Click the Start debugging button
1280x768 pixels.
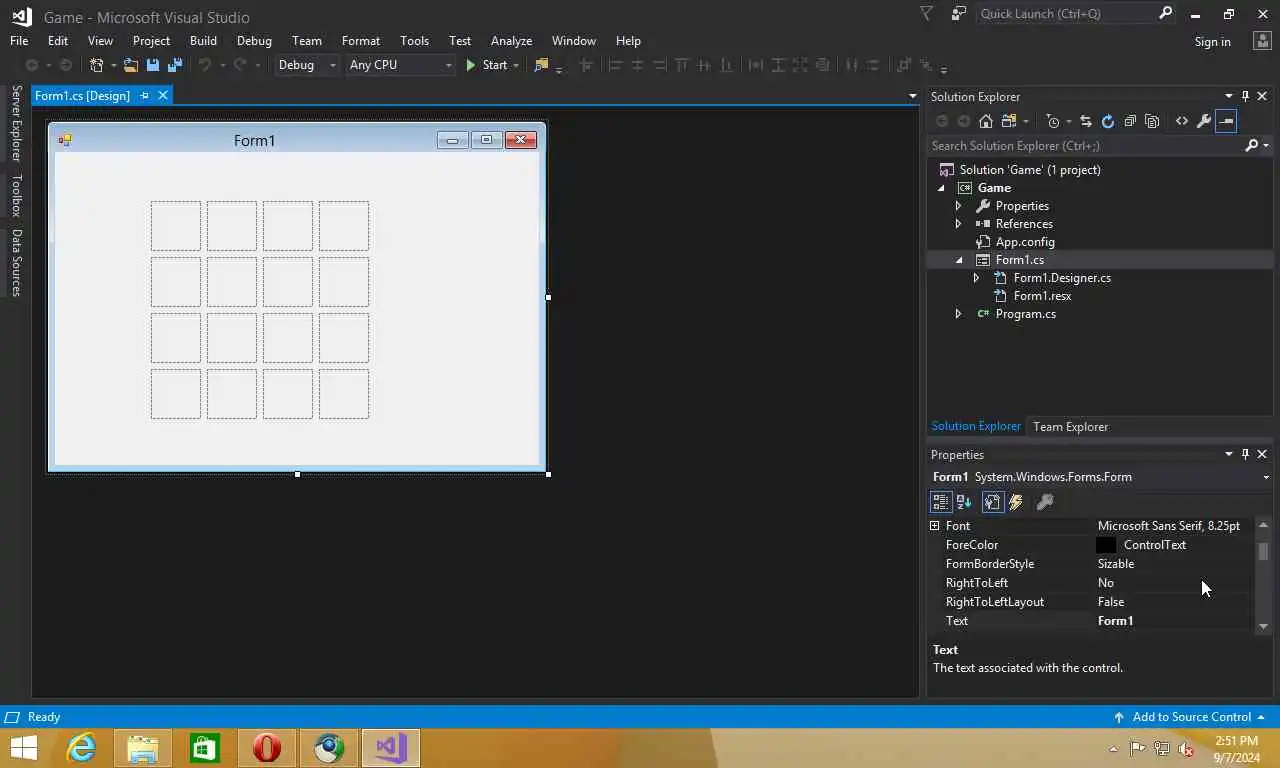tap(486, 65)
